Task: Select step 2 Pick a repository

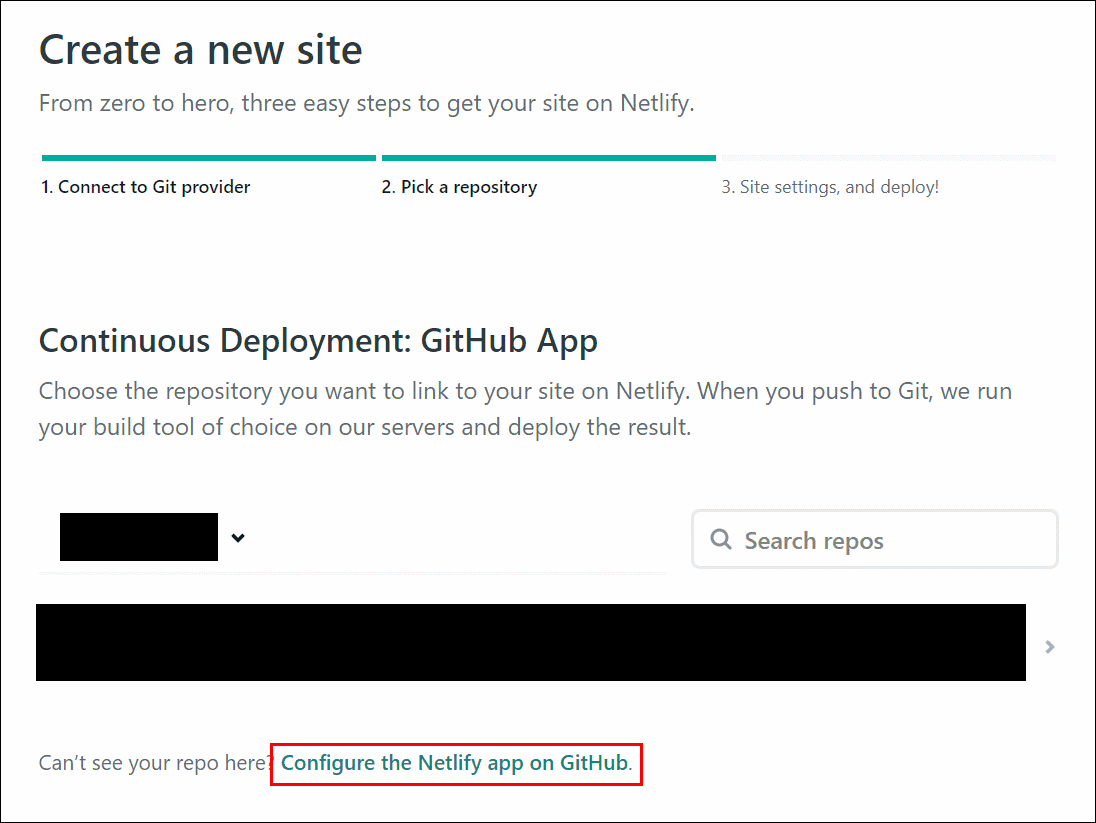Action: [459, 187]
